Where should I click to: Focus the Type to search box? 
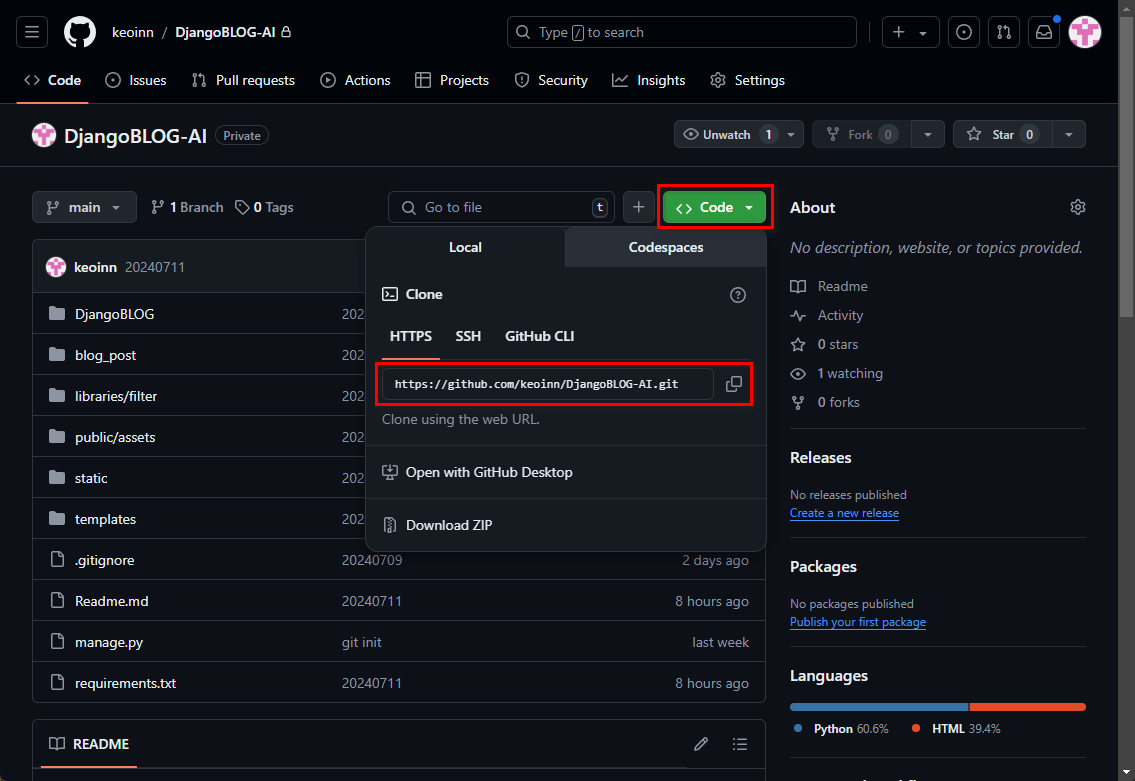682,32
